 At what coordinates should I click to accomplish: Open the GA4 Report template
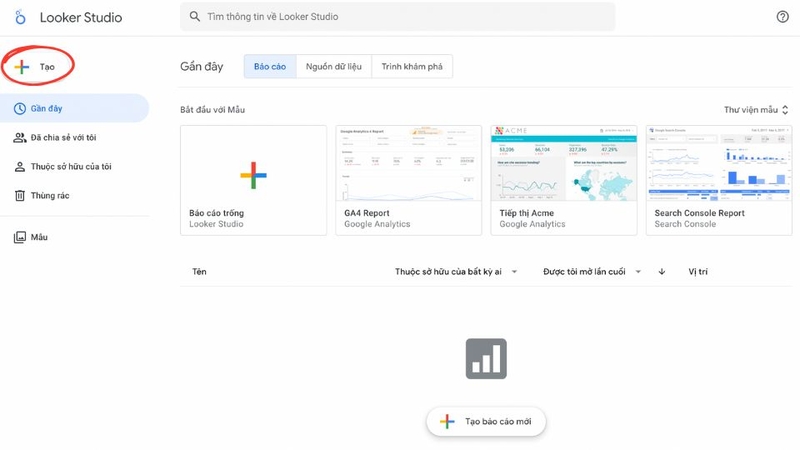pyautogui.click(x=409, y=180)
